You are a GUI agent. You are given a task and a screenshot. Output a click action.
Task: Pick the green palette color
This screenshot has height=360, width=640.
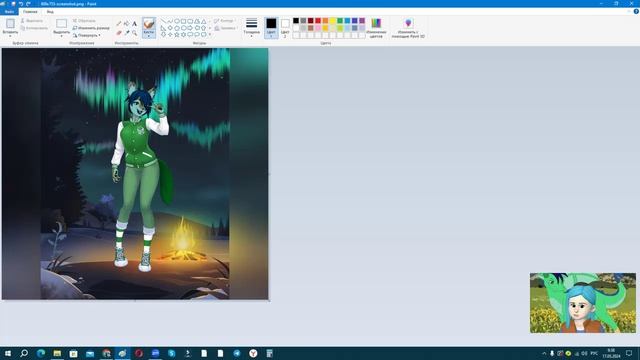tap(340, 20)
